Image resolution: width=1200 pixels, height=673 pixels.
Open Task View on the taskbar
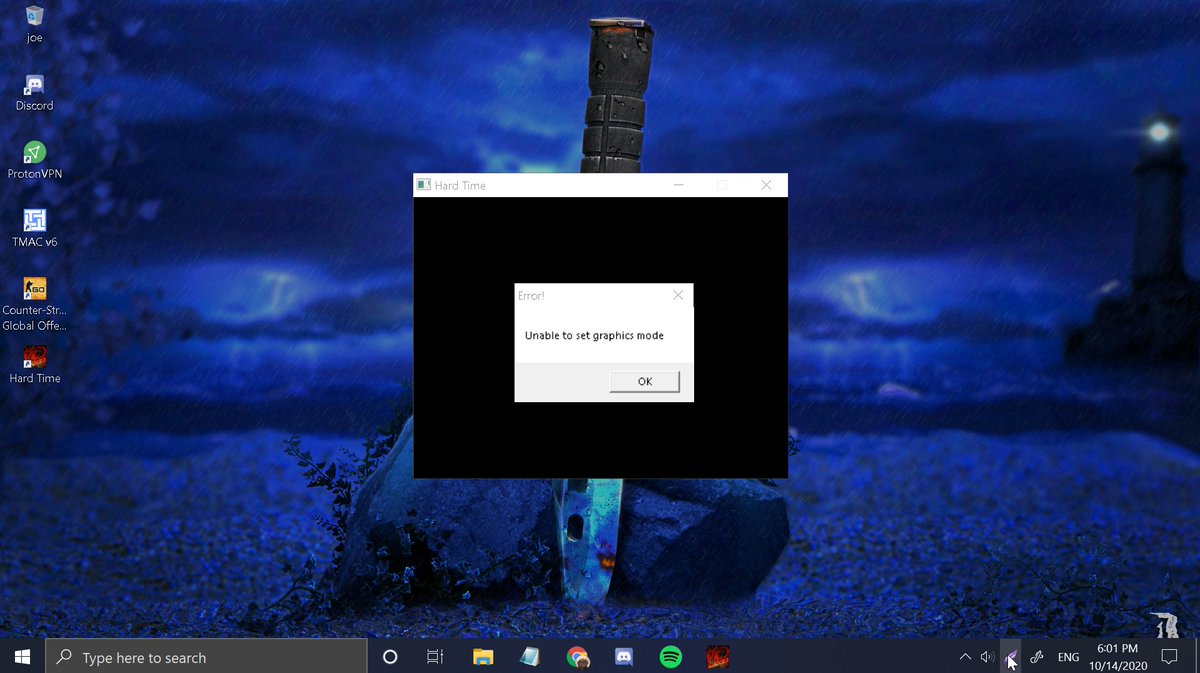[x=435, y=657]
